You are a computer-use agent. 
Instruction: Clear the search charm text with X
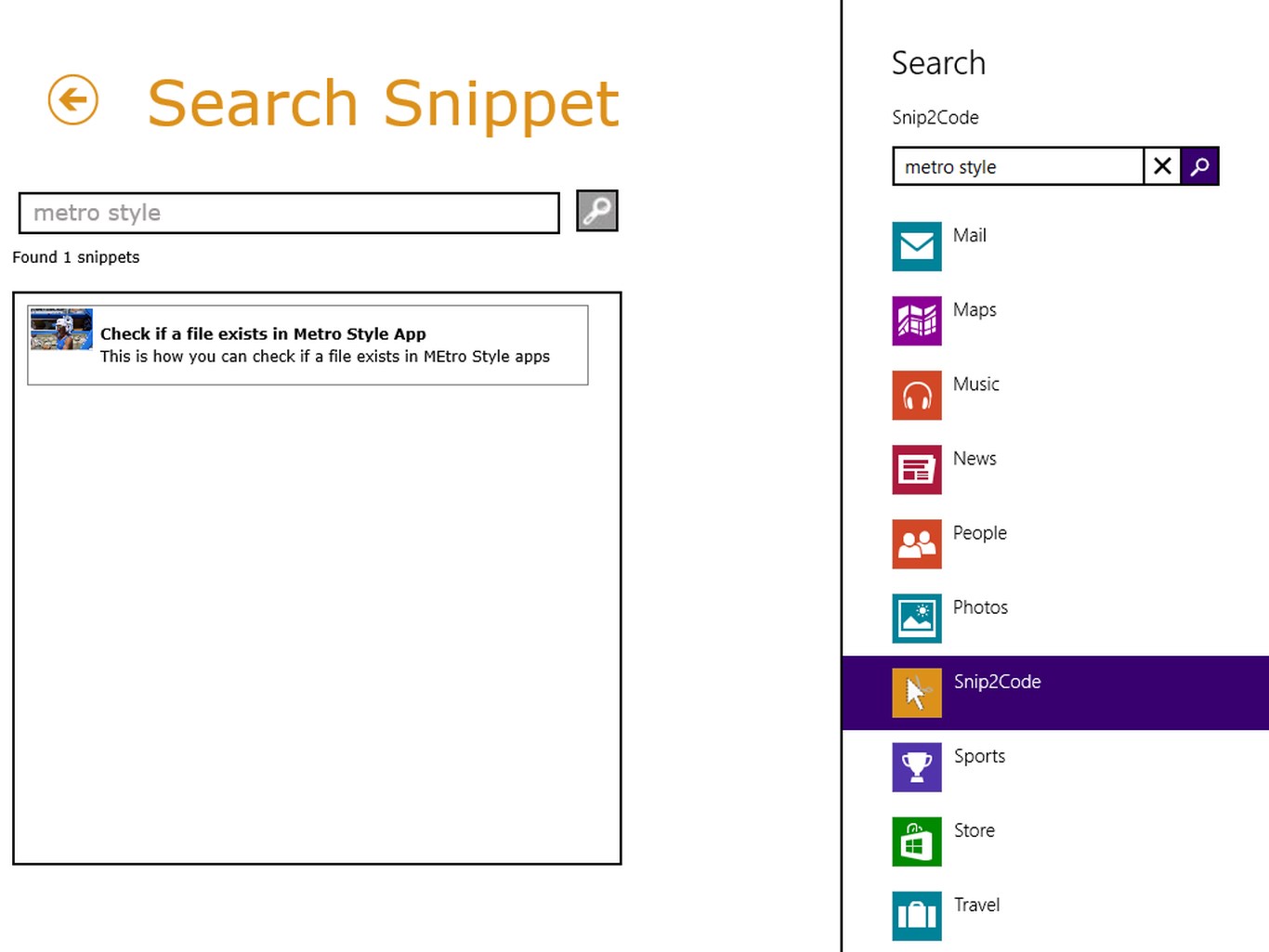coord(1162,166)
